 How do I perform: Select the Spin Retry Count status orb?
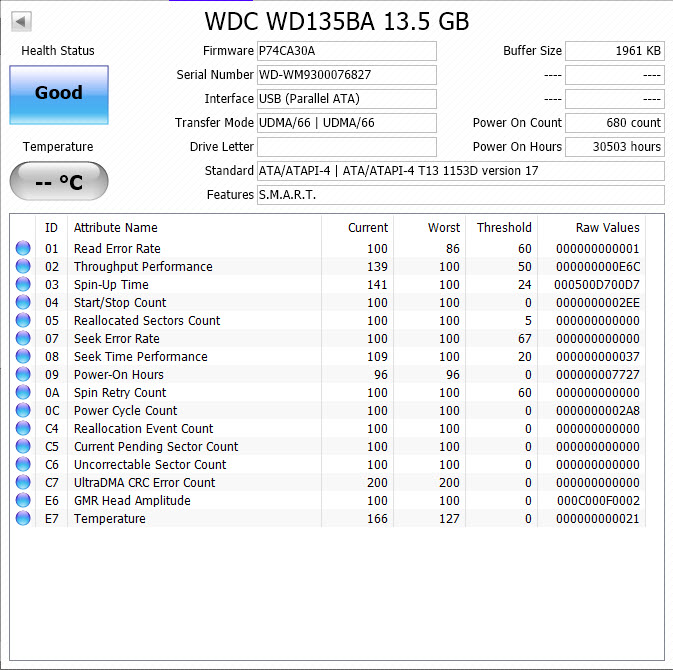point(23,392)
